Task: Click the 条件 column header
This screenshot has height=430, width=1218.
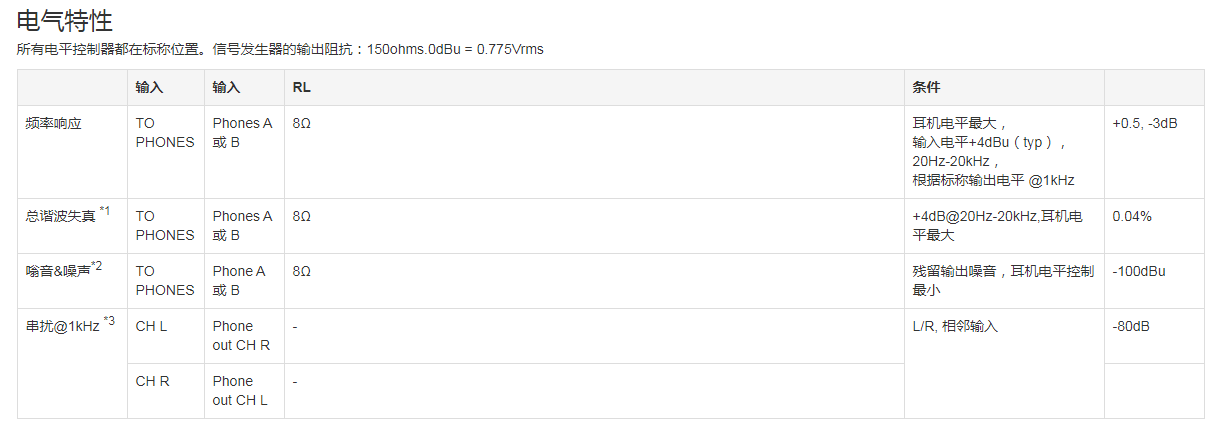Action: pyautogui.click(x=926, y=88)
